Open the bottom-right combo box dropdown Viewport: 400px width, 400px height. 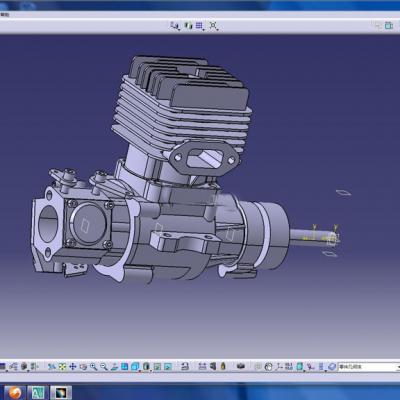[398, 367]
